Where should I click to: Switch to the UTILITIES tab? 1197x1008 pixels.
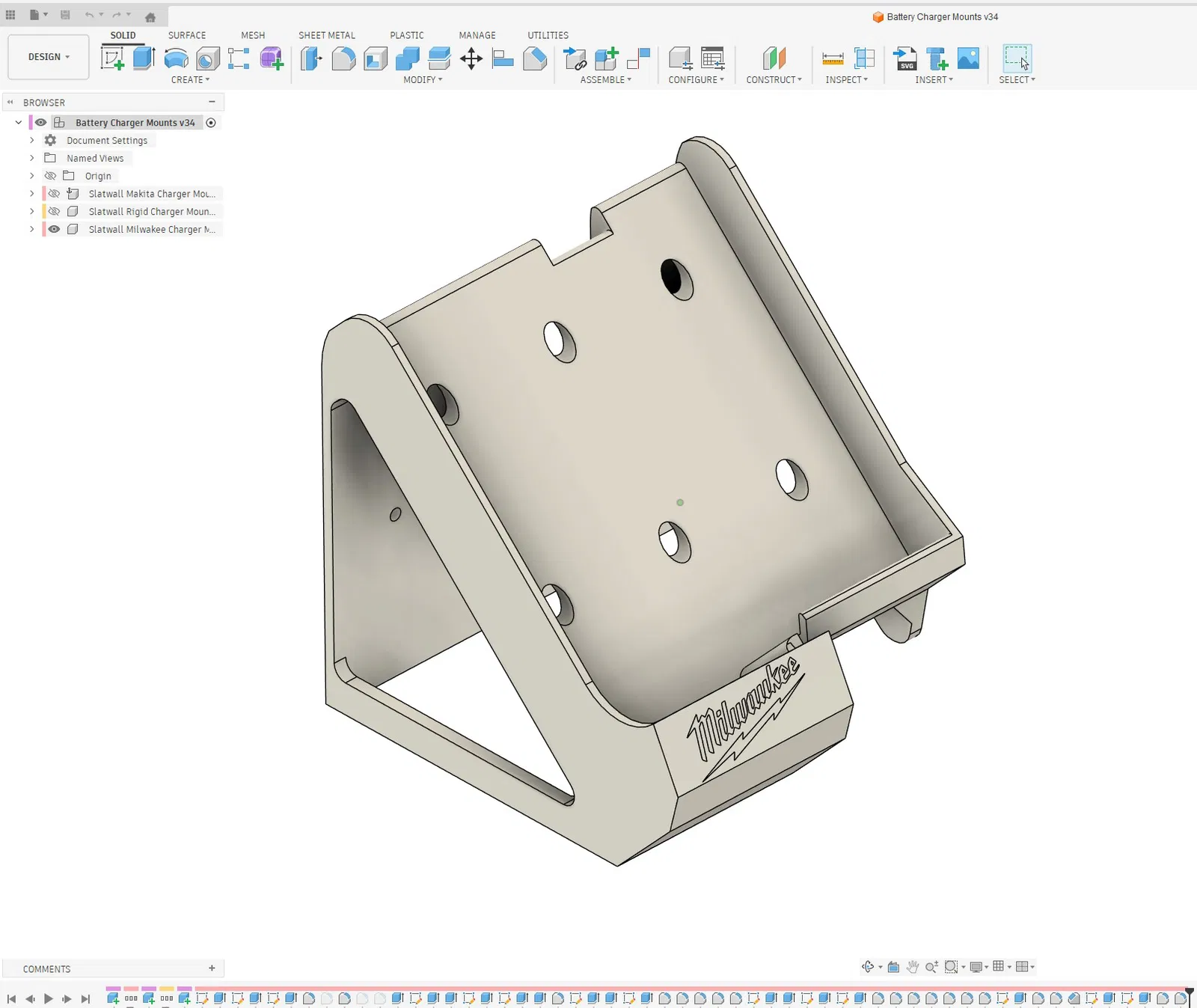point(548,35)
